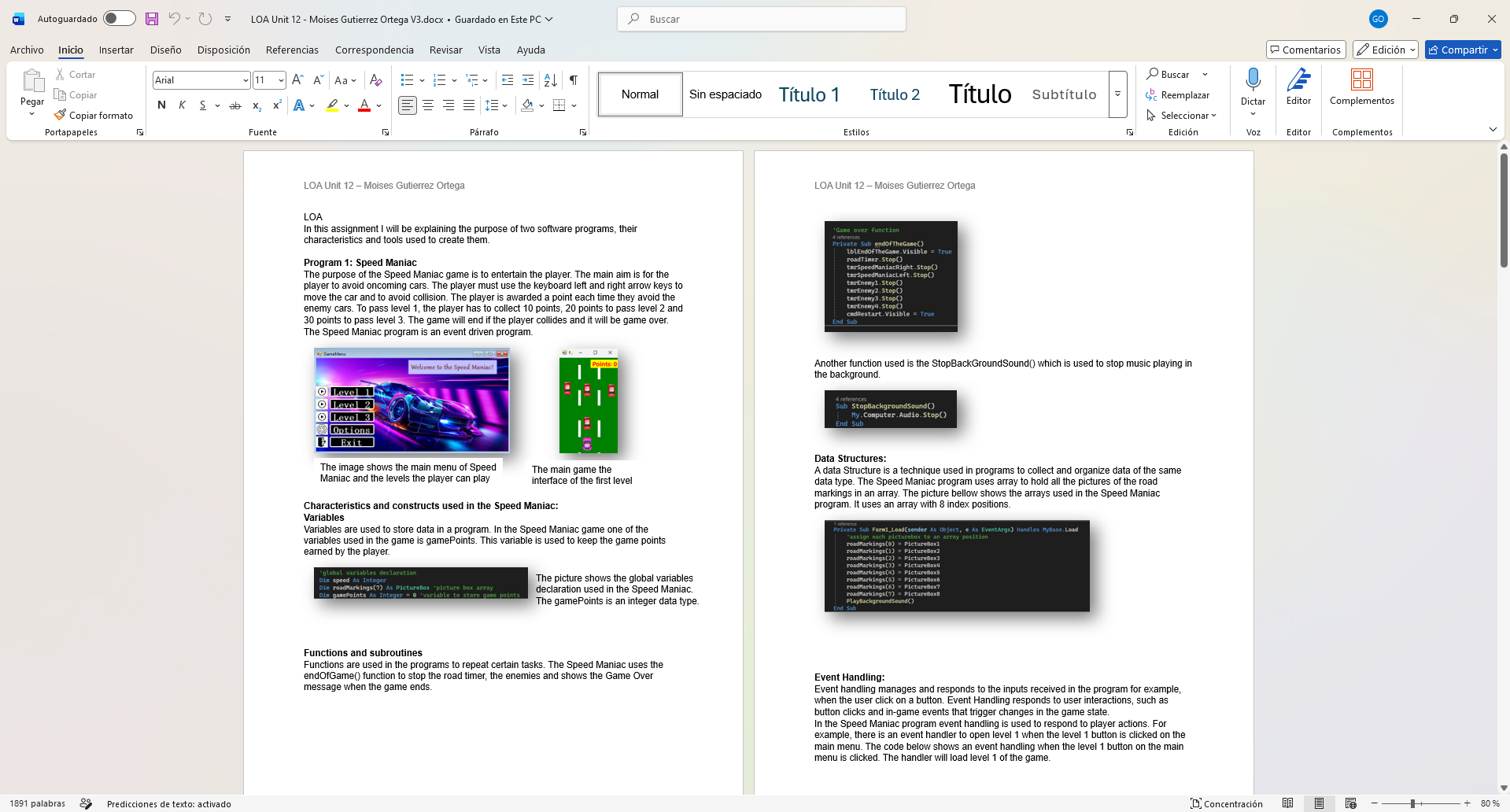
Task: Click the 1891 palabras word count
Action: (x=37, y=803)
